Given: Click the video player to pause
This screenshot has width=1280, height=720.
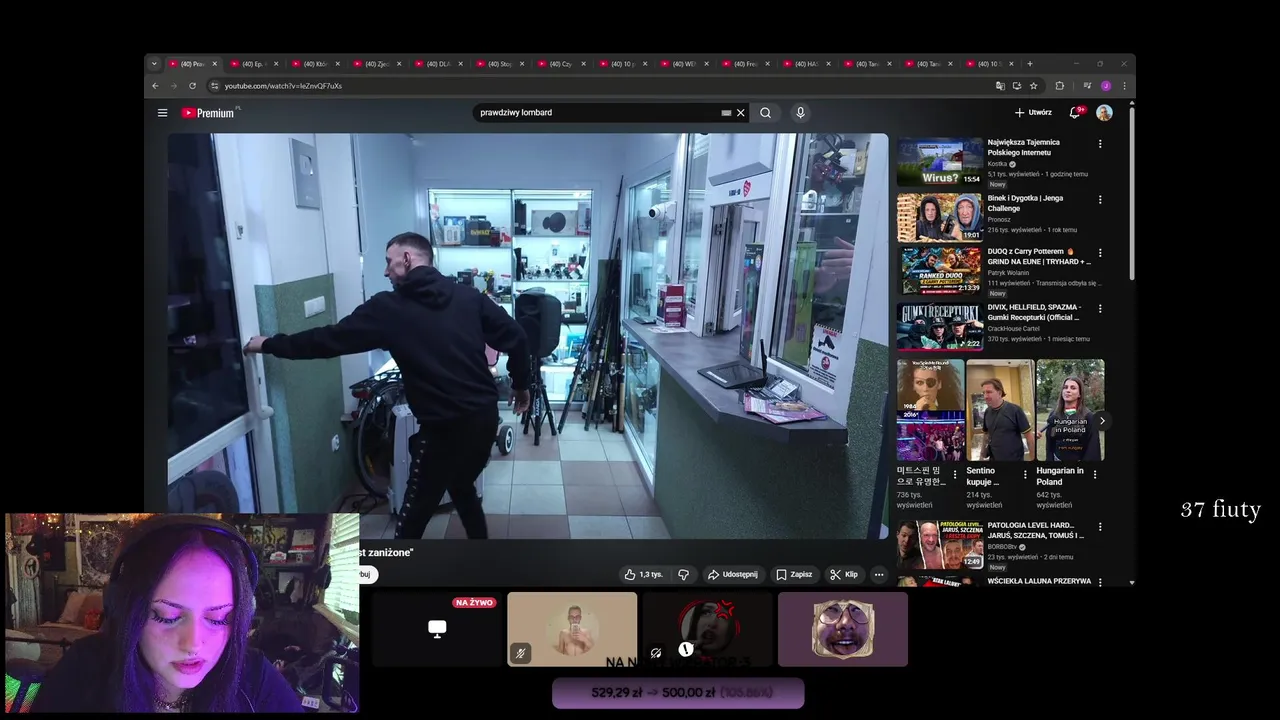Looking at the screenshot, I should (528, 336).
